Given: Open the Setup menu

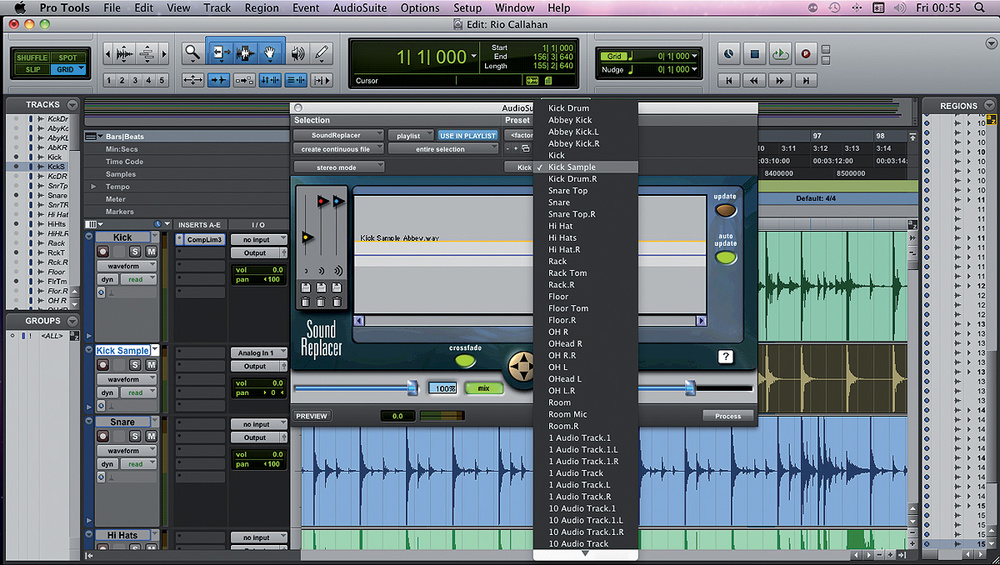Looking at the screenshot, I should 467,8.
